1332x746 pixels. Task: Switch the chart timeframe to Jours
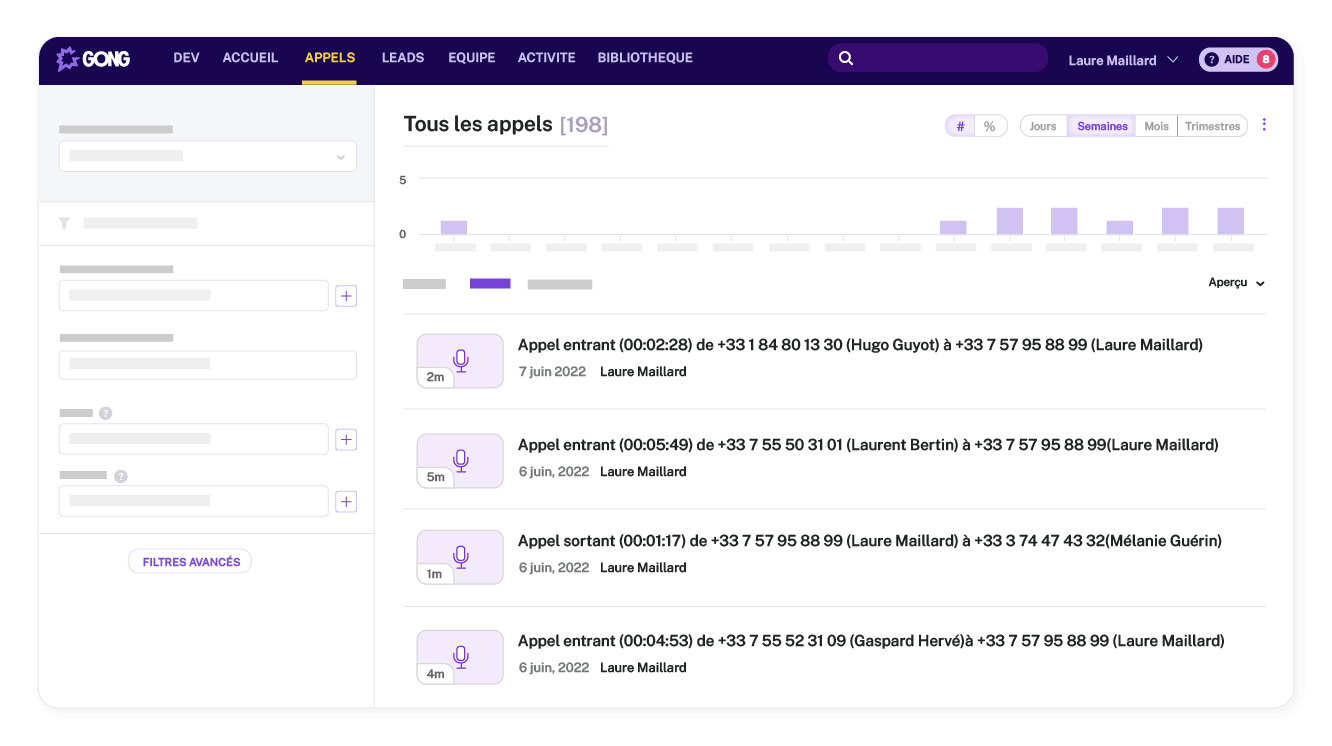pos(1043,125)
